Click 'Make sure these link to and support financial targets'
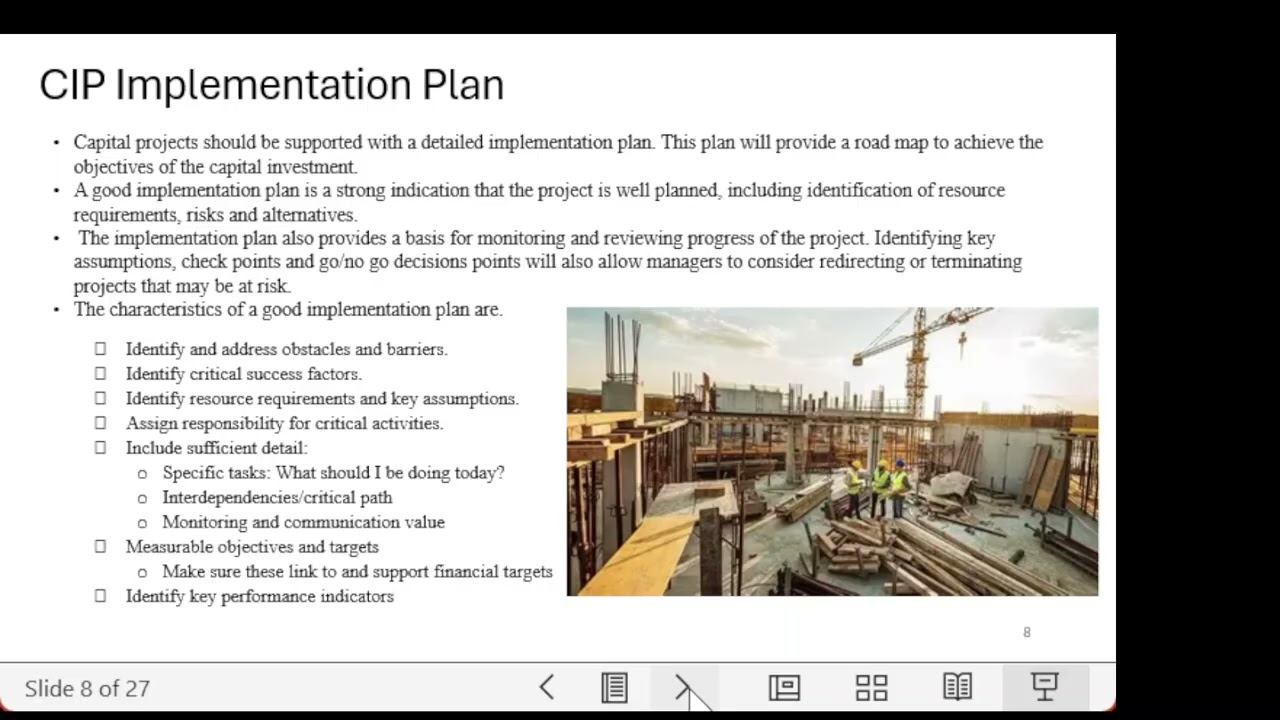1280x720 pixels. [357, 572]
